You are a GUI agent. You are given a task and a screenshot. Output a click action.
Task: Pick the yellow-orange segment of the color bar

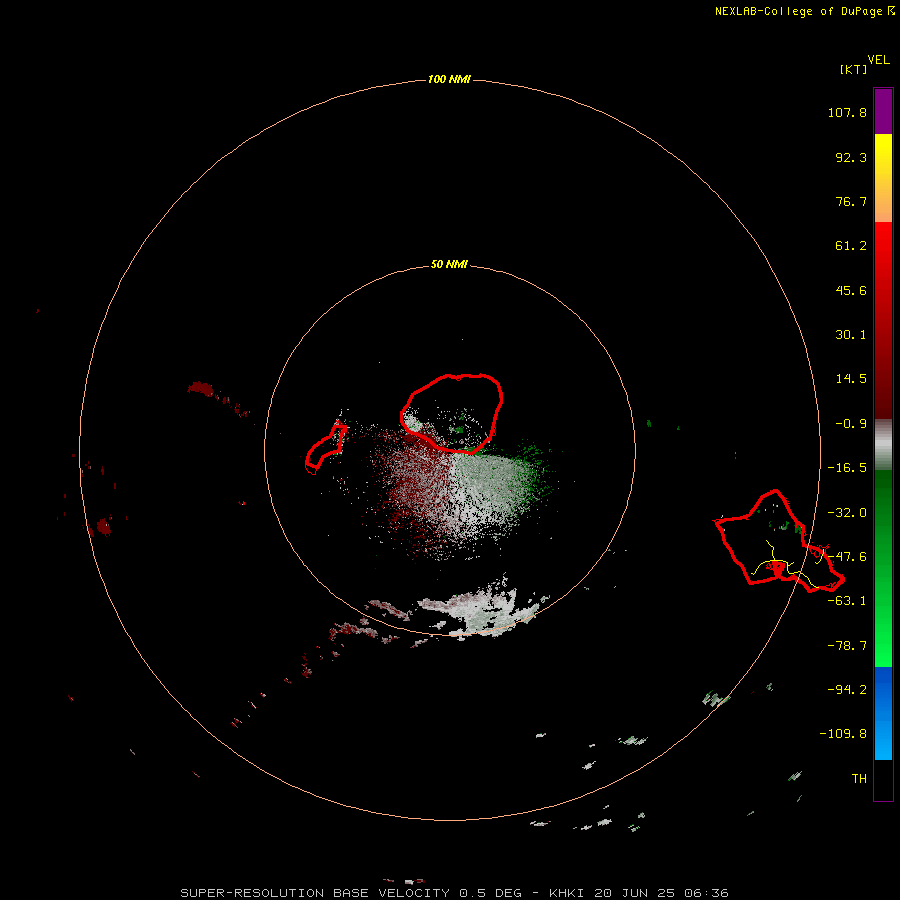pyautogui.click(x=883, y=178)
